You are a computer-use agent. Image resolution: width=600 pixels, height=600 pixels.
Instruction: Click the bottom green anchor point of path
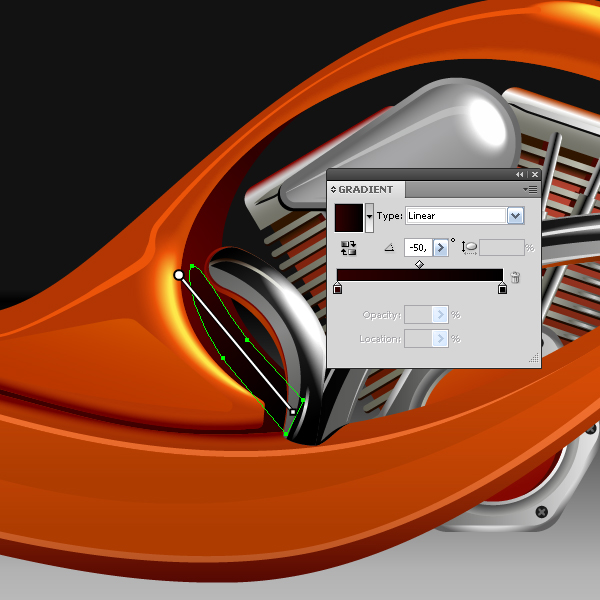point(286,434)
